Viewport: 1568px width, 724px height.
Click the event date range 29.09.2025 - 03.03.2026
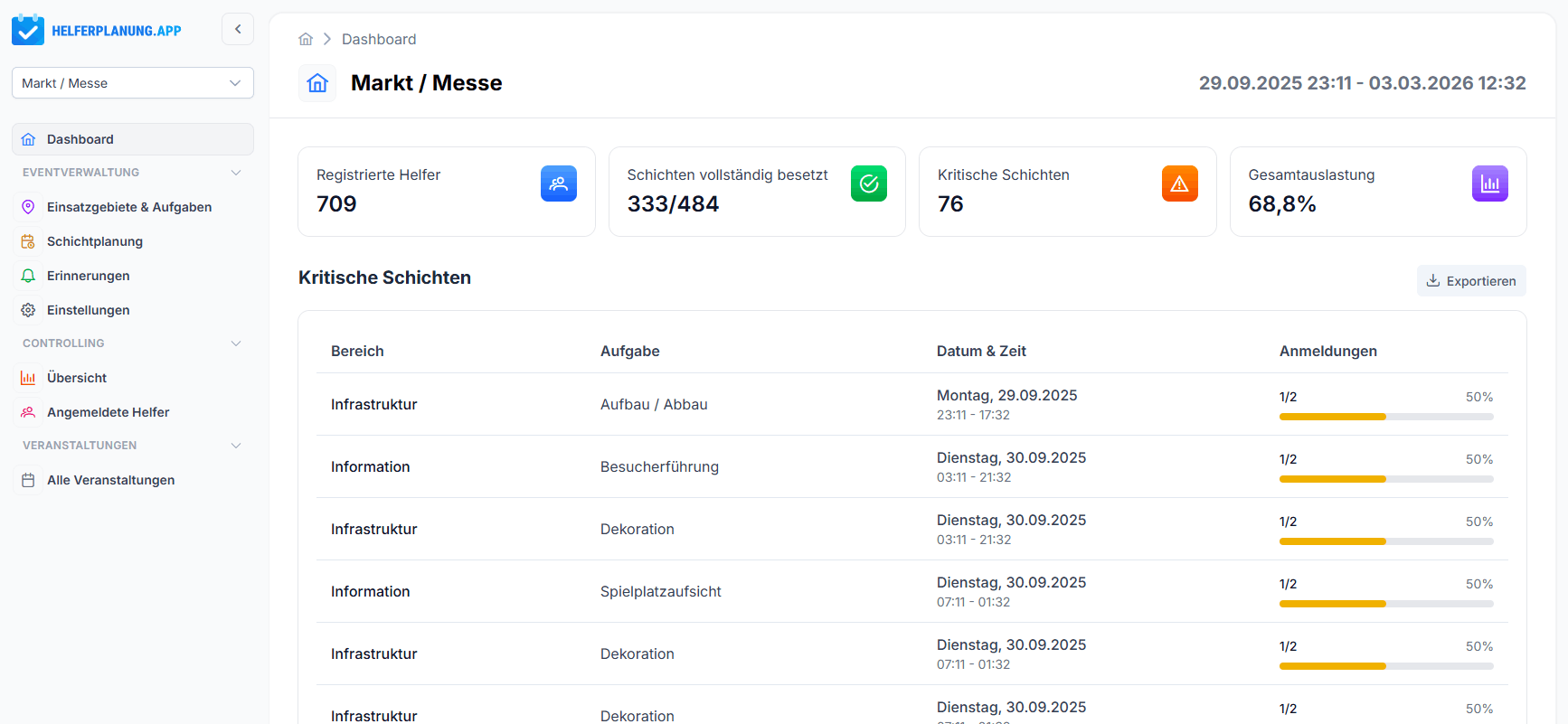[x=1363, y=83]
